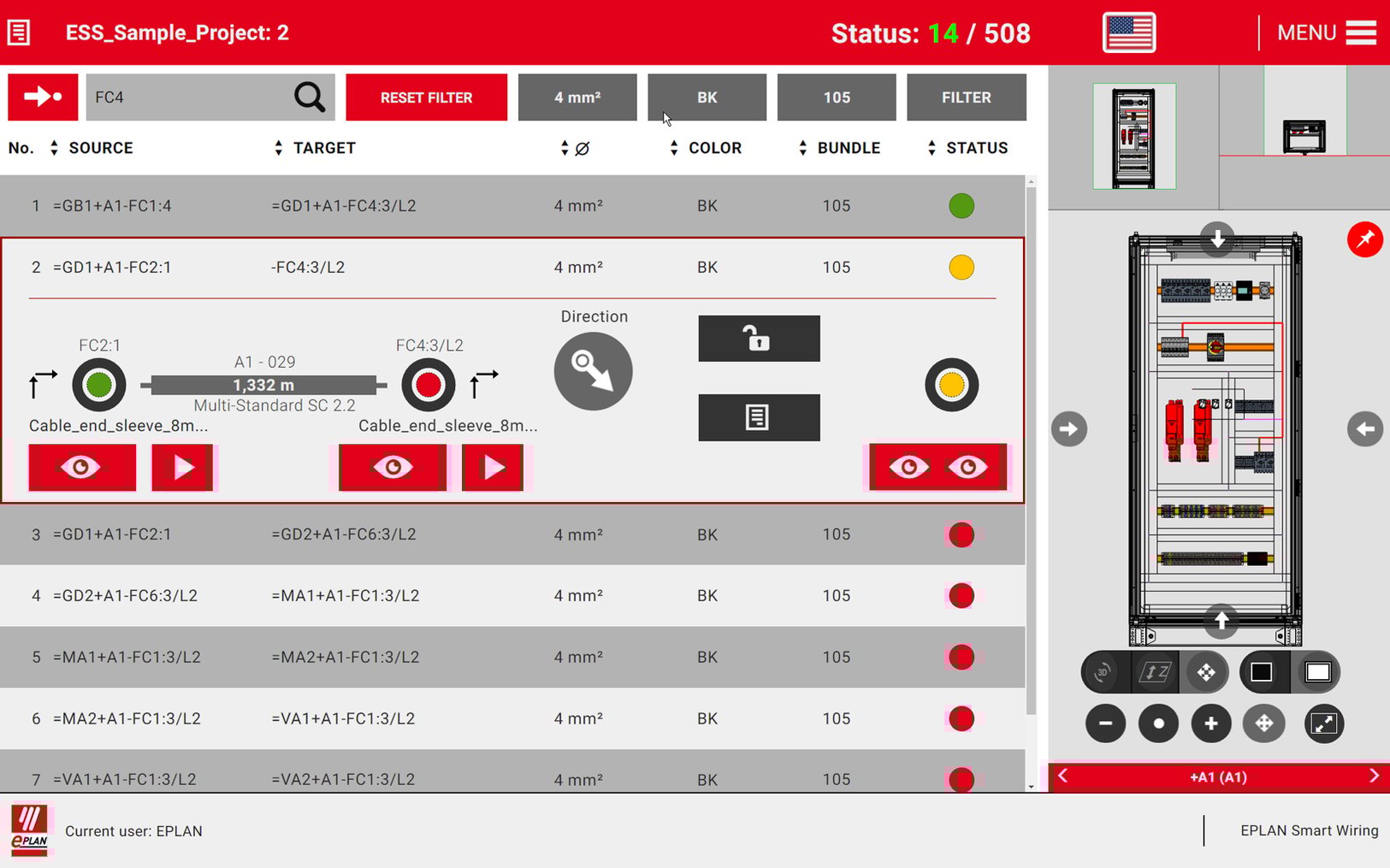The height and width of the screenshot is (868, 1390).
Task: Open the wire details document icon
Action: [x=758, y=418]
